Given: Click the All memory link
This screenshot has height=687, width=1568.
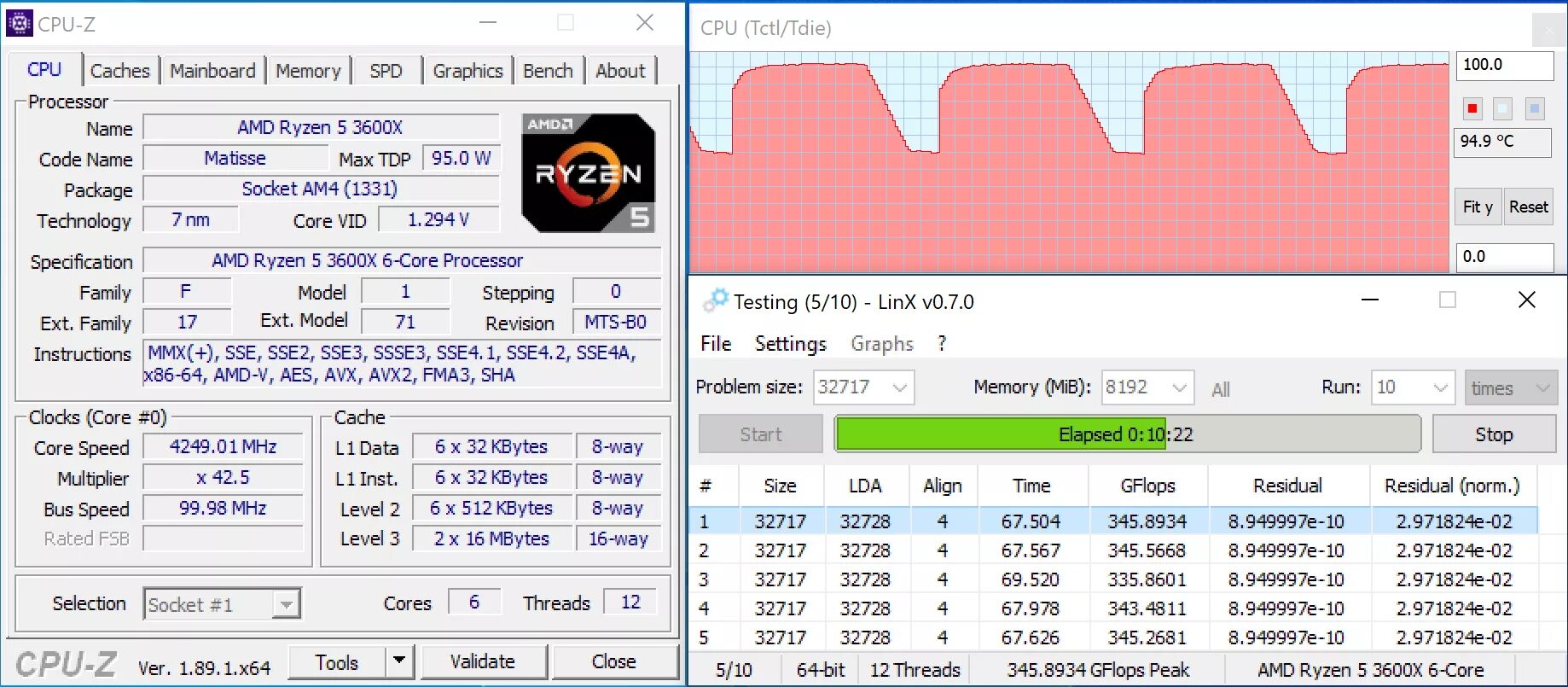Looking at the screenshot, I should [1221, 389].
